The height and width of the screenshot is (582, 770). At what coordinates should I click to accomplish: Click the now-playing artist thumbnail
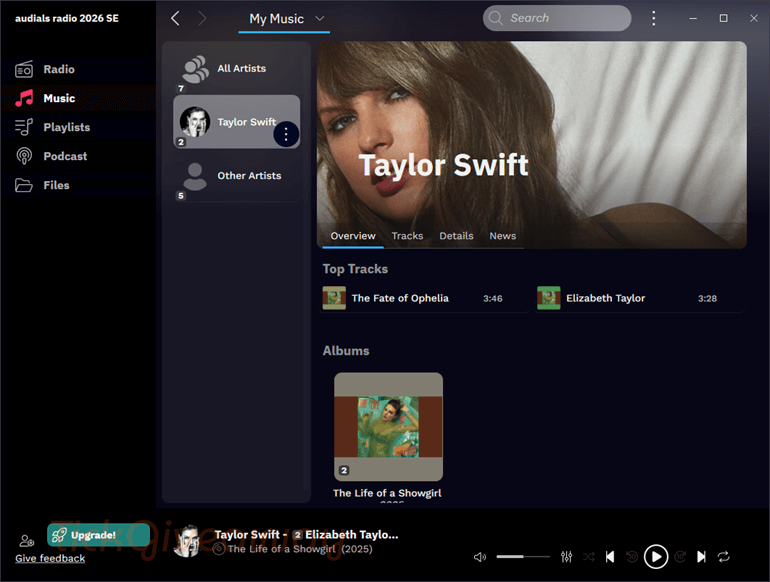(188, 541)
